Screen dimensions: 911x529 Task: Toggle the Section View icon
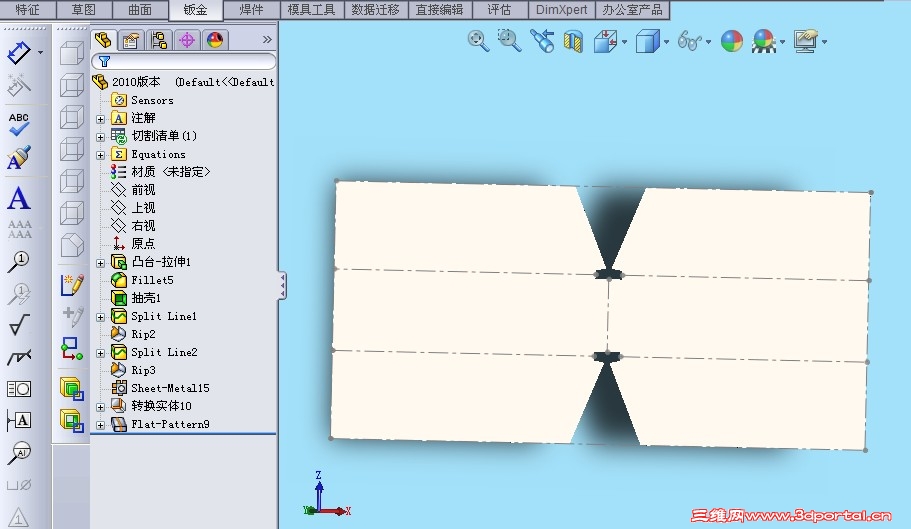[573, 41]
